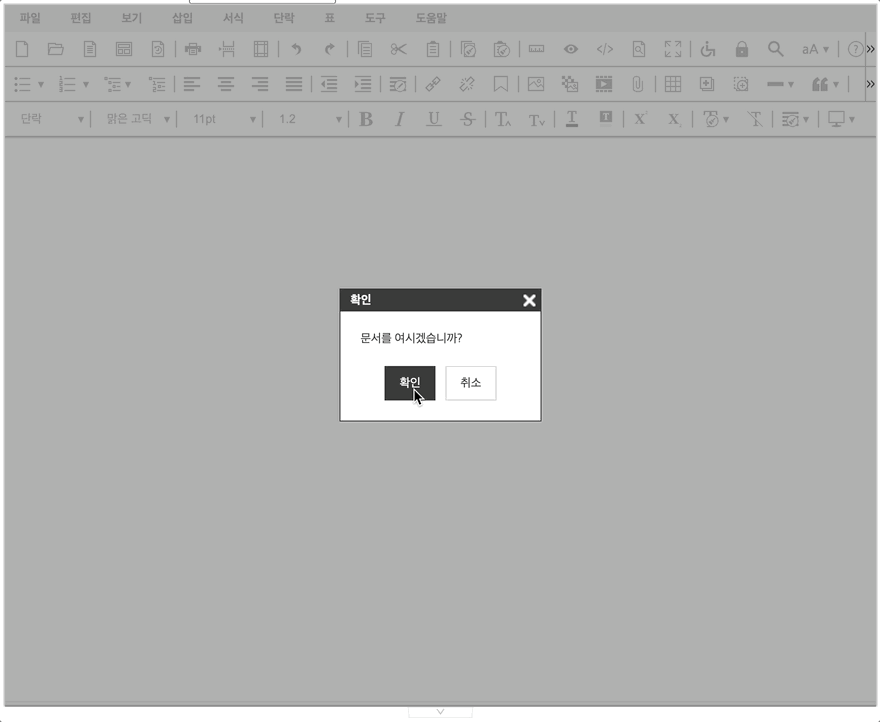Image resolution: width=880 pixels, height=722 pixels.
Task: Click the insert table grid icon
Action: pyautogui.click(x=673, y=84)
